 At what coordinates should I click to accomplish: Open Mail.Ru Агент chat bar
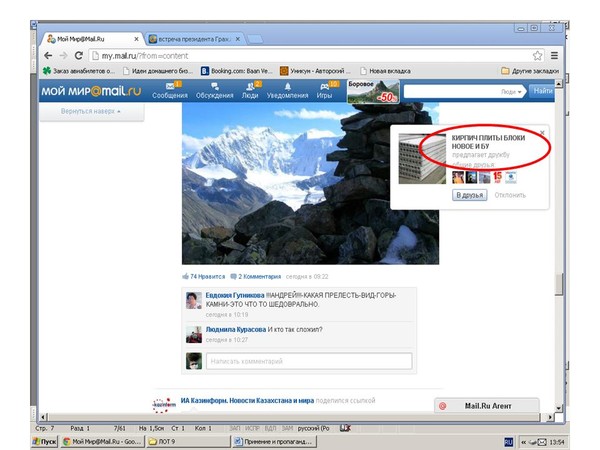pos(487,406)
